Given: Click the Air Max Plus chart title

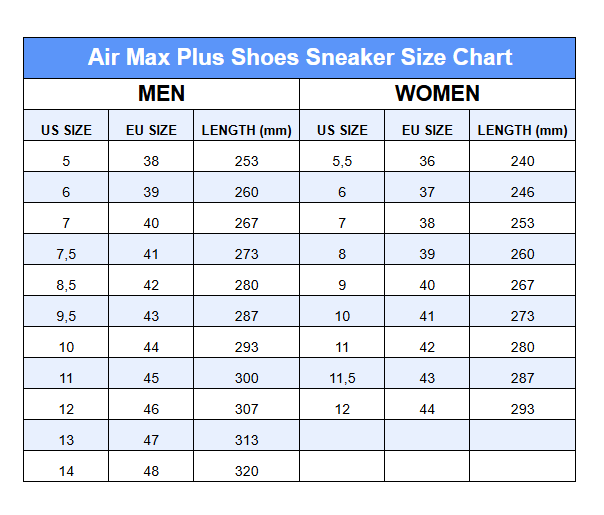Looking at the screenshot, I should click(300, 57).
